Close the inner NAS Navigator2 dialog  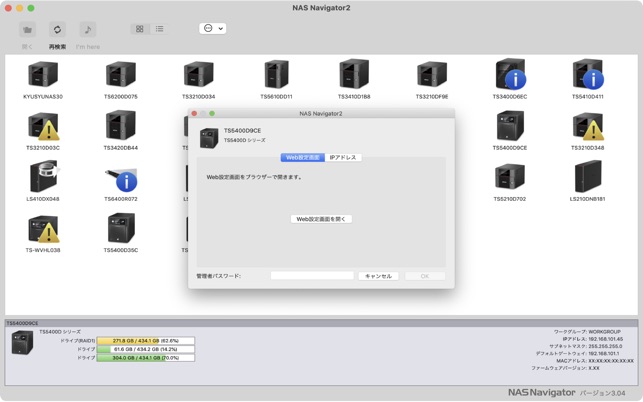194,113
